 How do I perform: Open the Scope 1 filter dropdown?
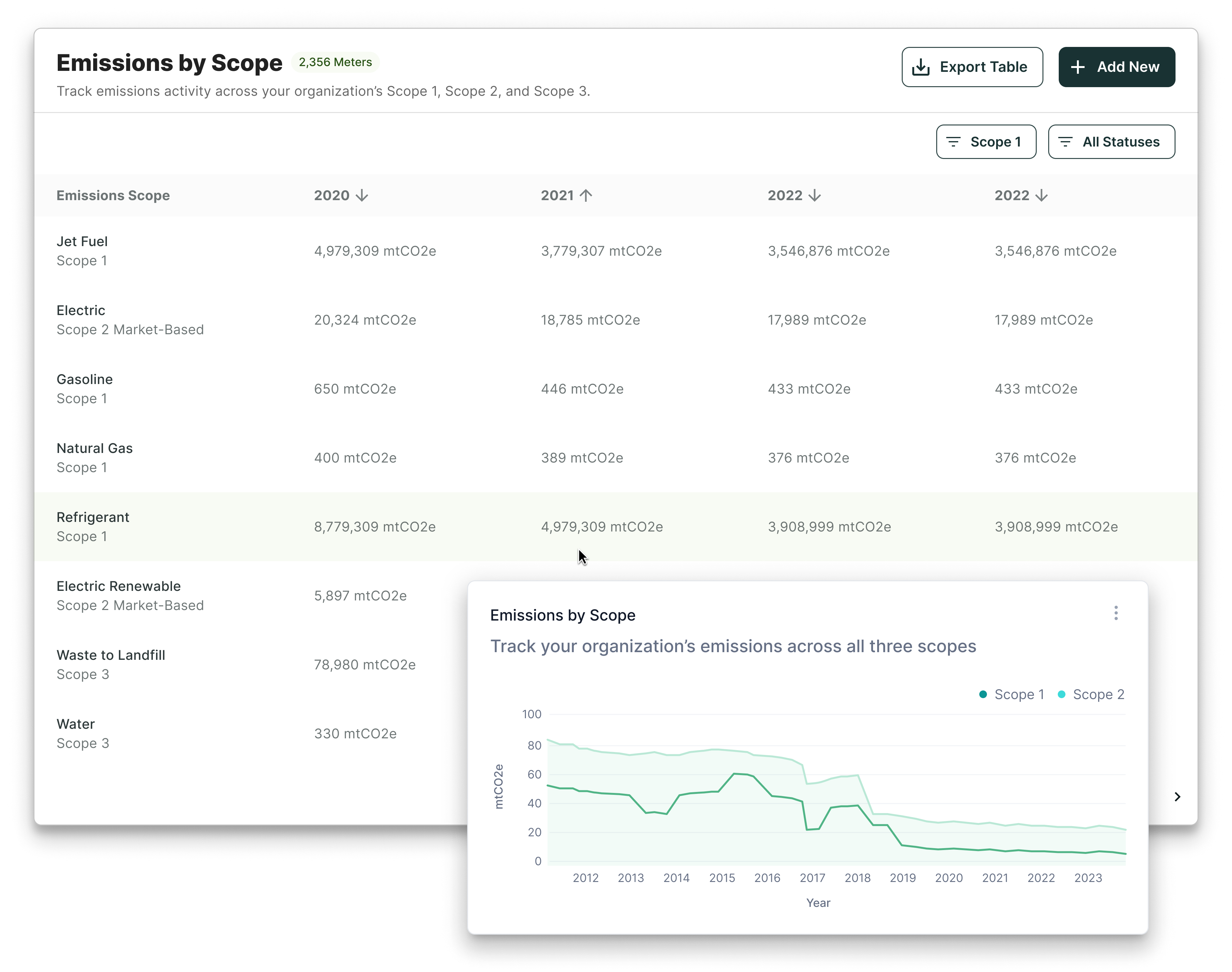pyautogui.click(x=986, y=142)
